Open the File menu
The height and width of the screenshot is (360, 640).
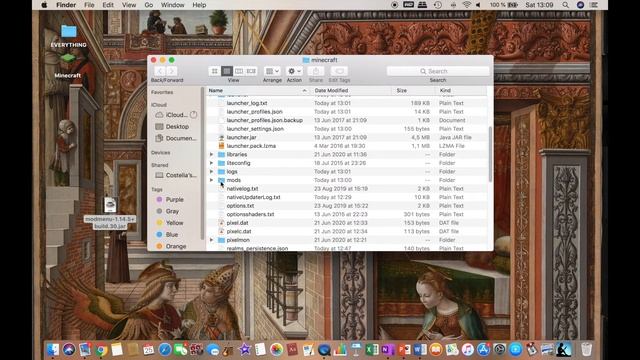point(89,5)
